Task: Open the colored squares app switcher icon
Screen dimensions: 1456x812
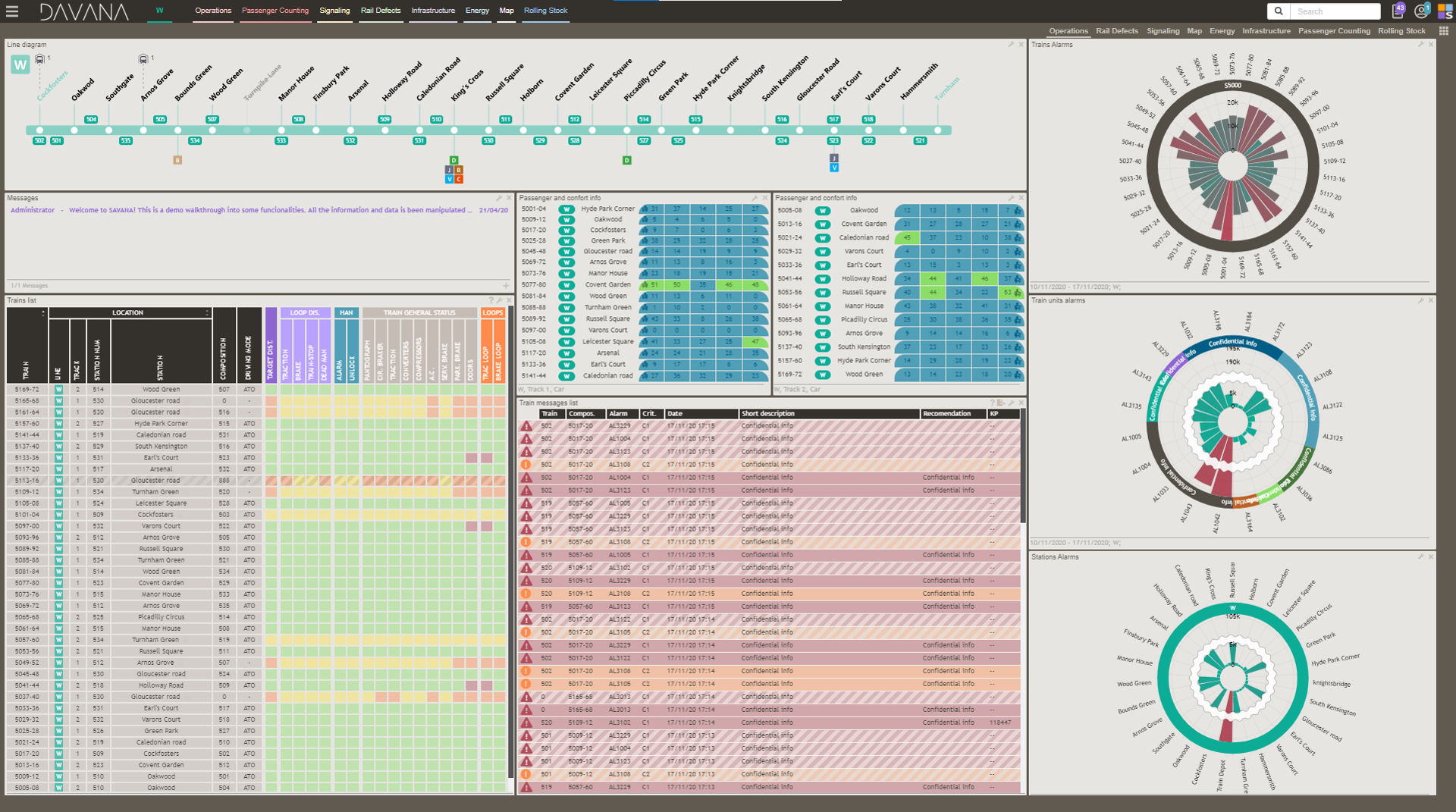Action: (1445, 11)
